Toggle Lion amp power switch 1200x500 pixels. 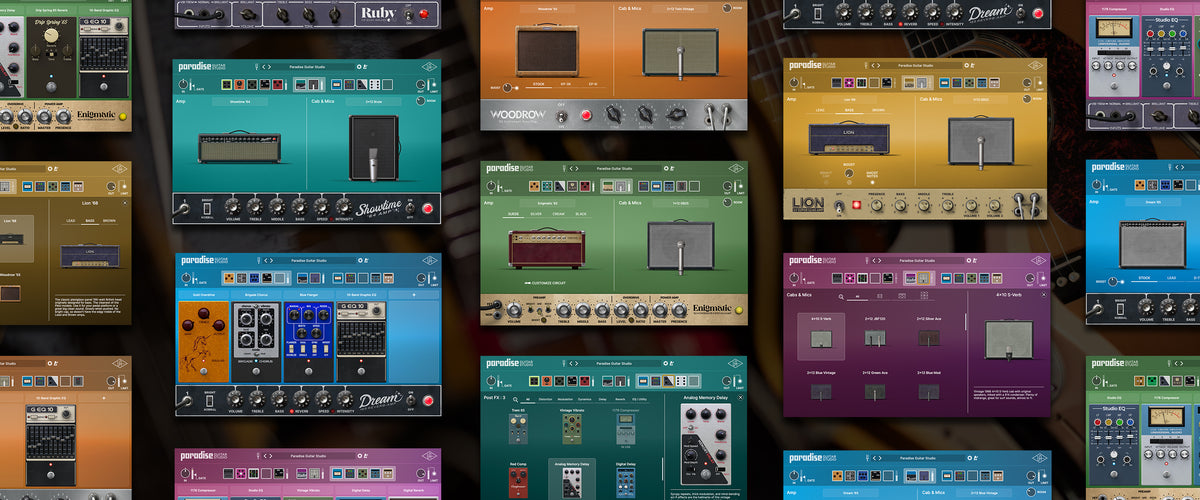point(839,206)
